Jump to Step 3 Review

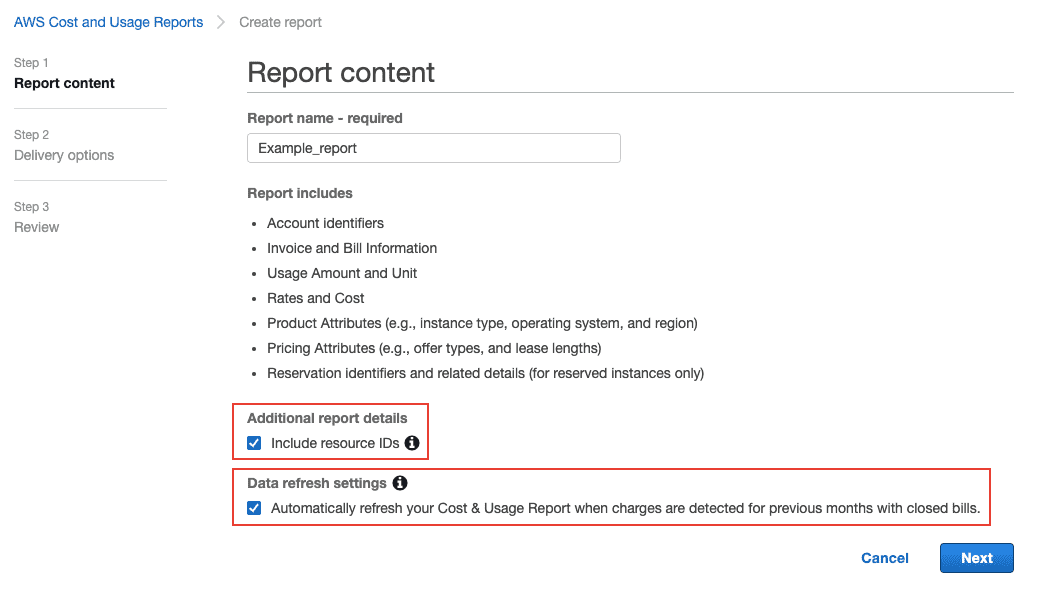tap(37, 227)
